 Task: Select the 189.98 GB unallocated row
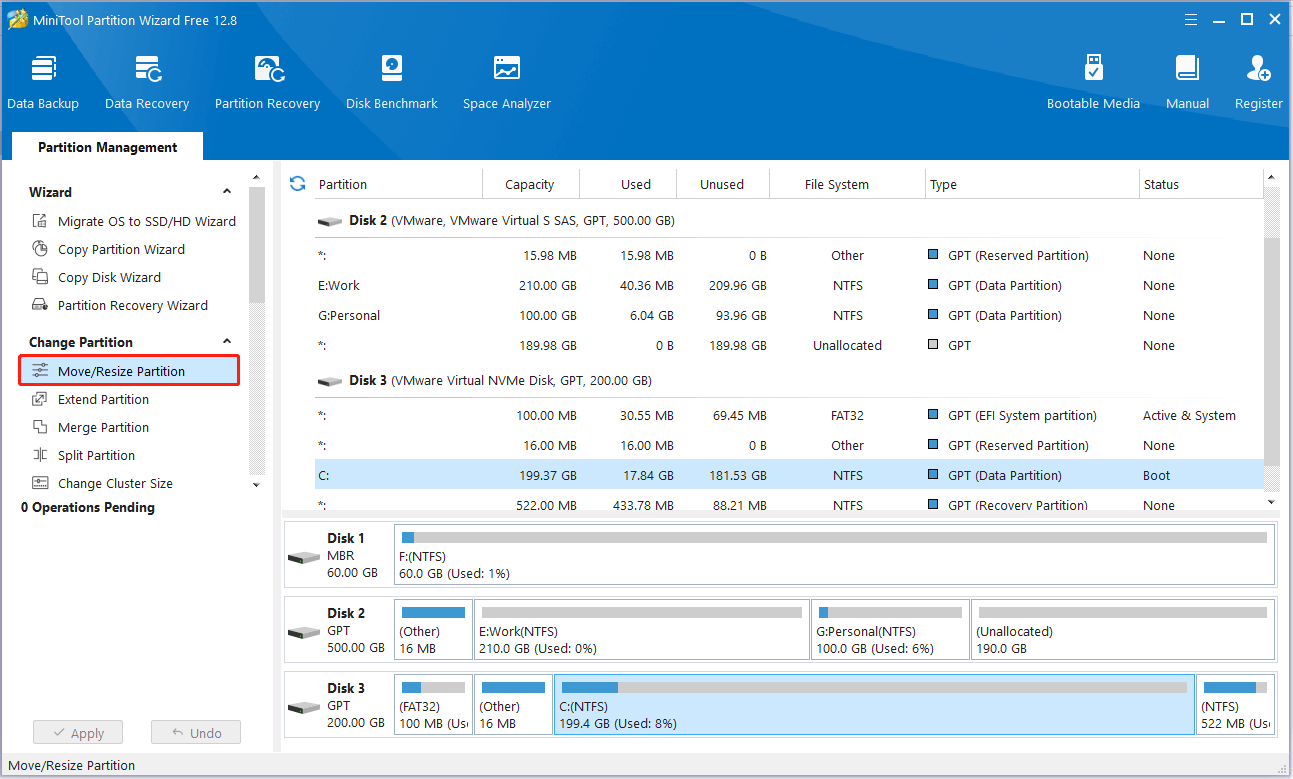[x=789, y=345]
